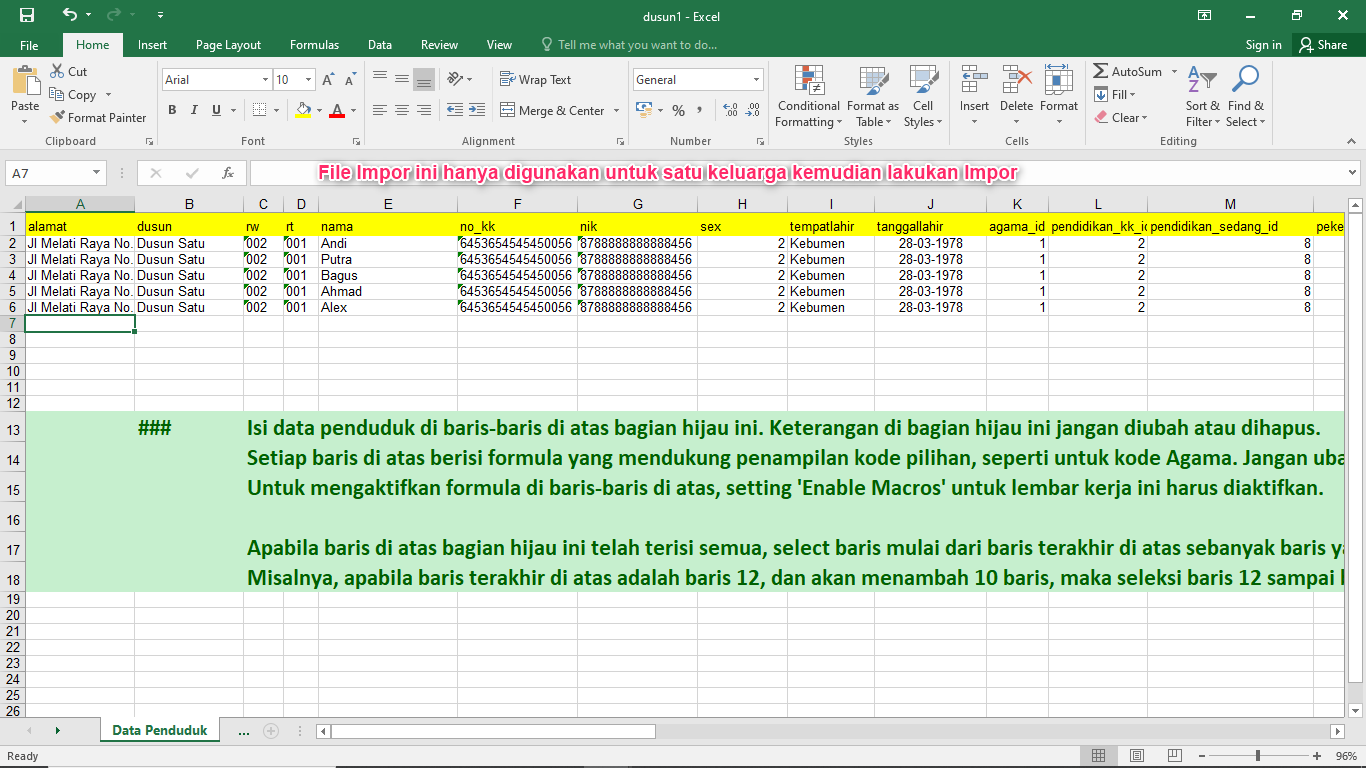Toggle Align Left

tap(380, 111)
